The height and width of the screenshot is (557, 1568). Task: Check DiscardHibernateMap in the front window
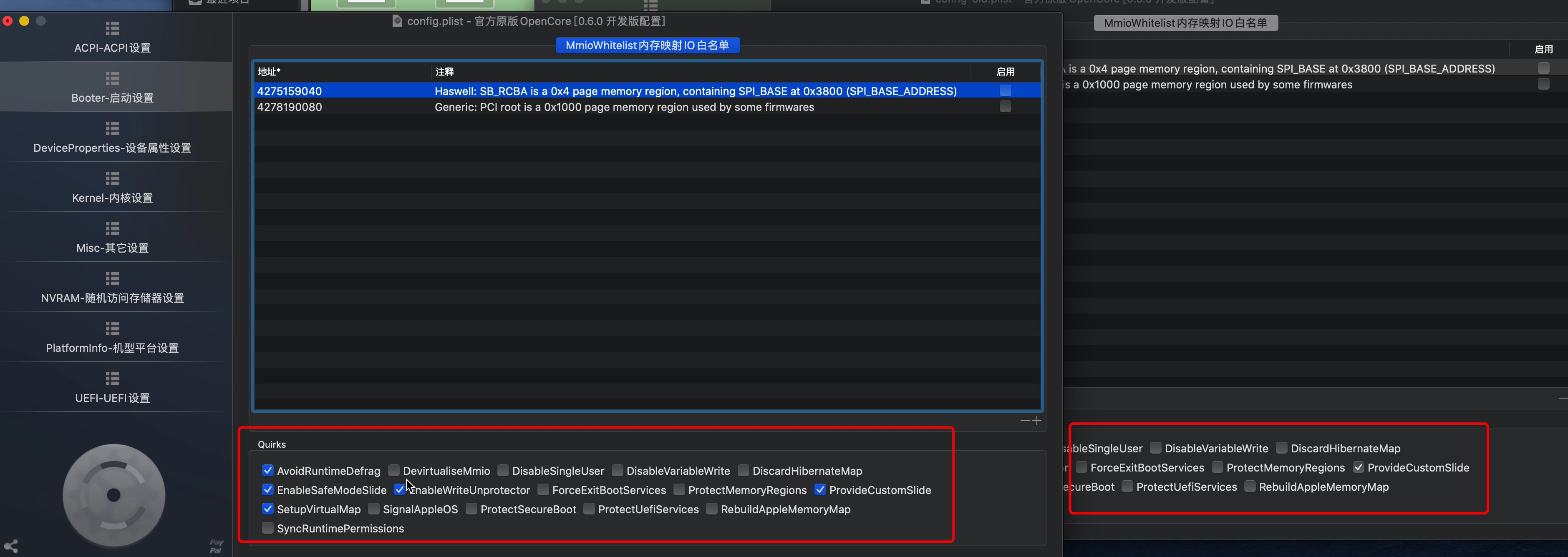point(743,470)
